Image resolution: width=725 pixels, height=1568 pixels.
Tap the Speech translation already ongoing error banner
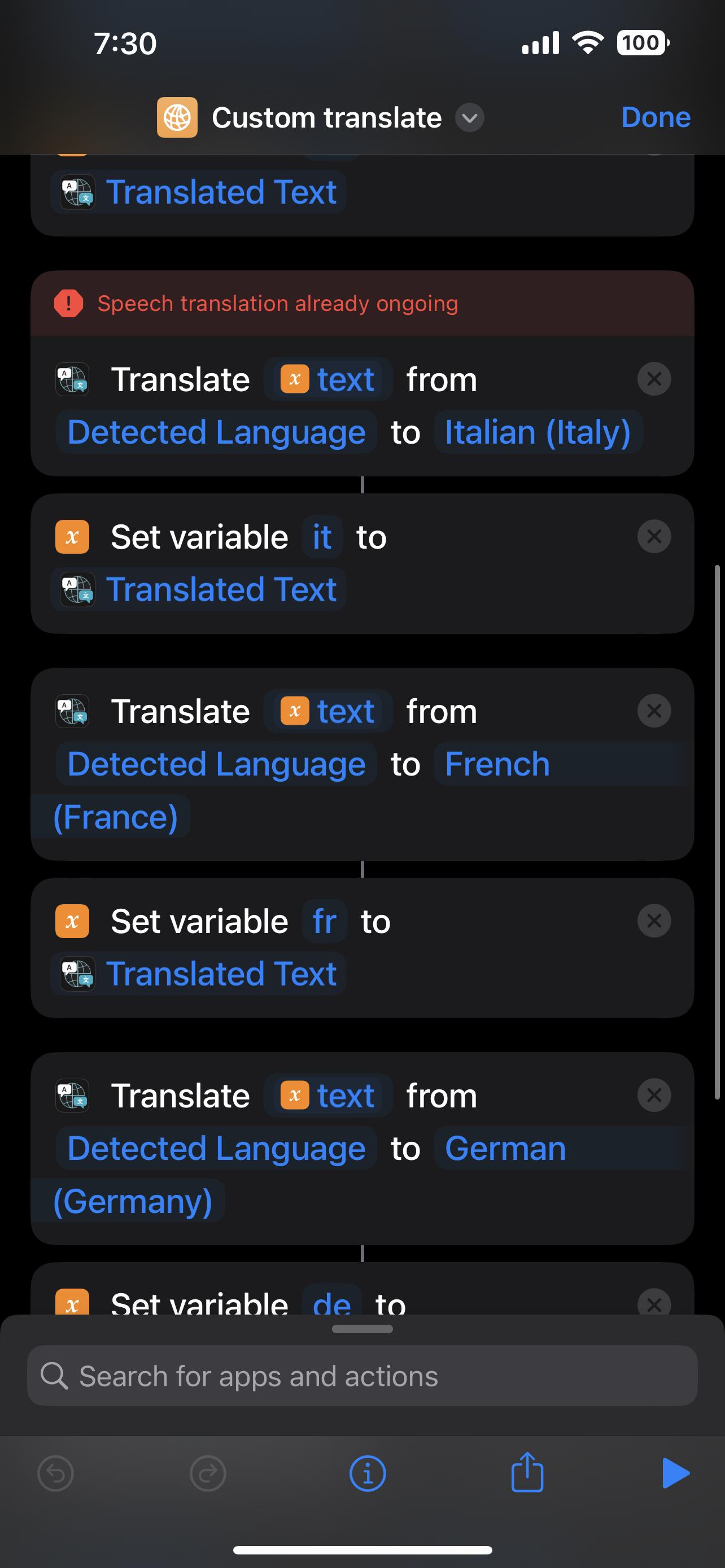click(x=274, y=304)
